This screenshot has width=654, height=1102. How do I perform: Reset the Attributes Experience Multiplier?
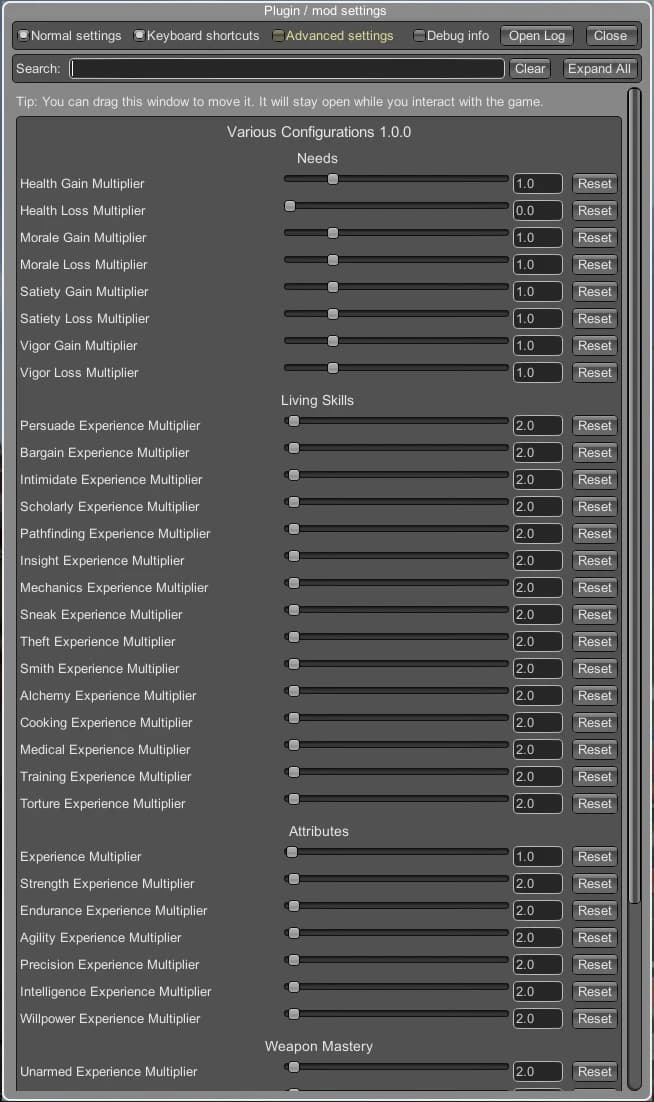tap(594, 857)
